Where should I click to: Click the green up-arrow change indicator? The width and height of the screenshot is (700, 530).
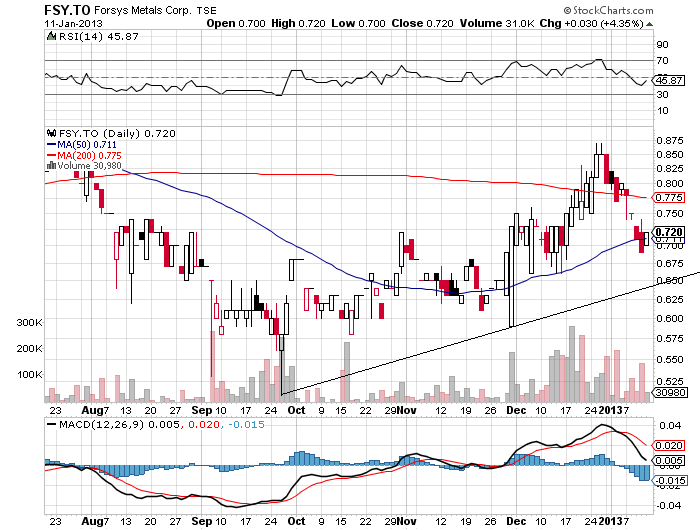tap(649, 24)
